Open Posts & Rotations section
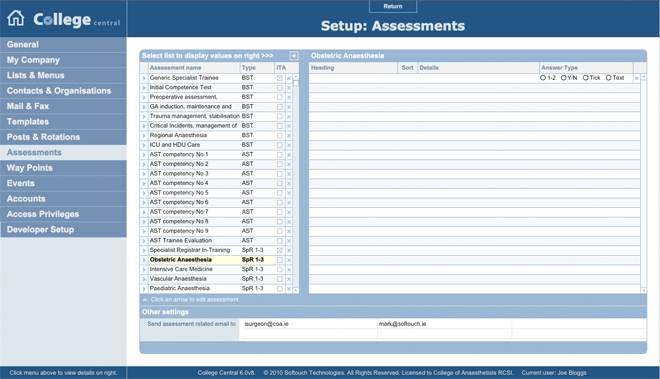Viewport: 660px width, 379px height. tap(63, 137)
